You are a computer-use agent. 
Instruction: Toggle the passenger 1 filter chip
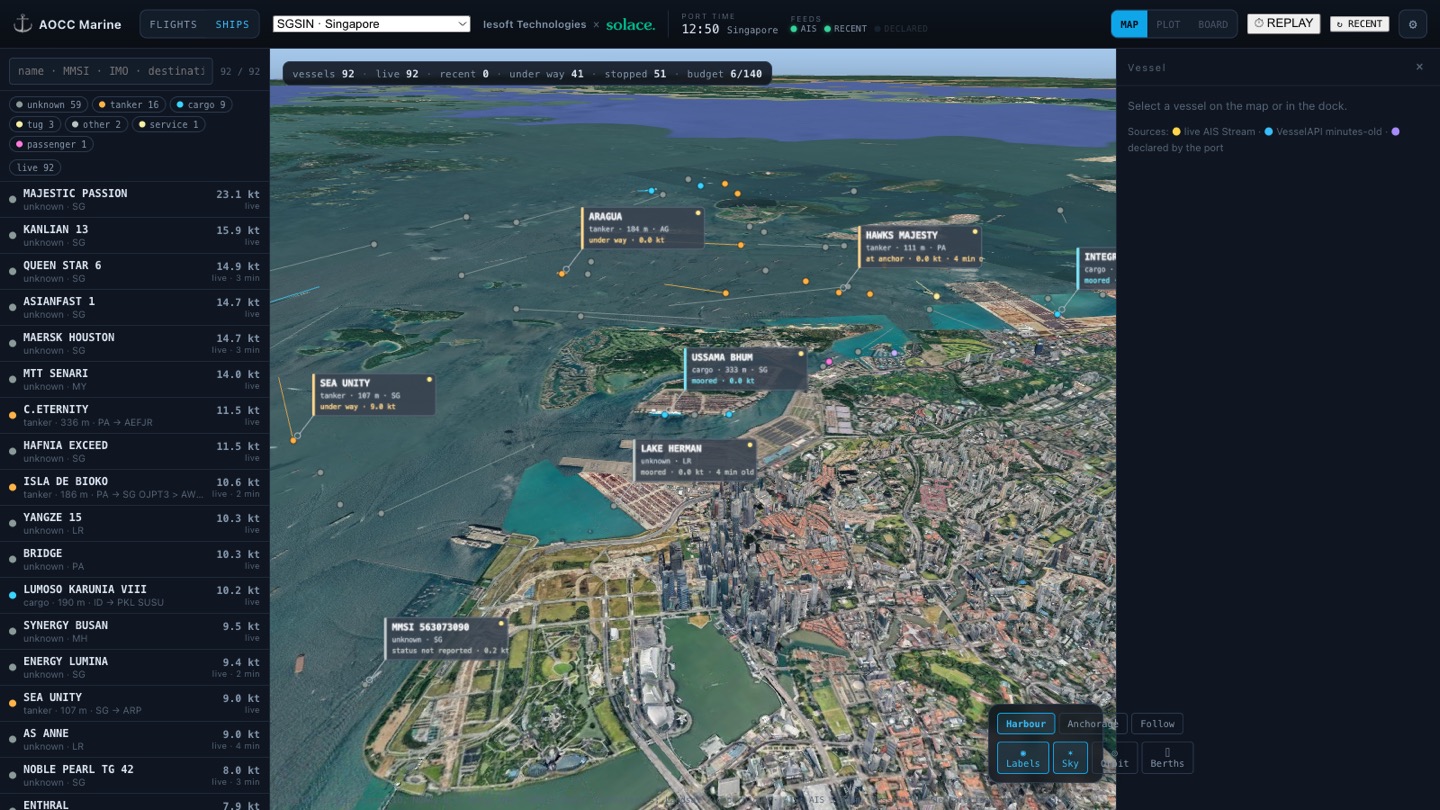point(52,144)
